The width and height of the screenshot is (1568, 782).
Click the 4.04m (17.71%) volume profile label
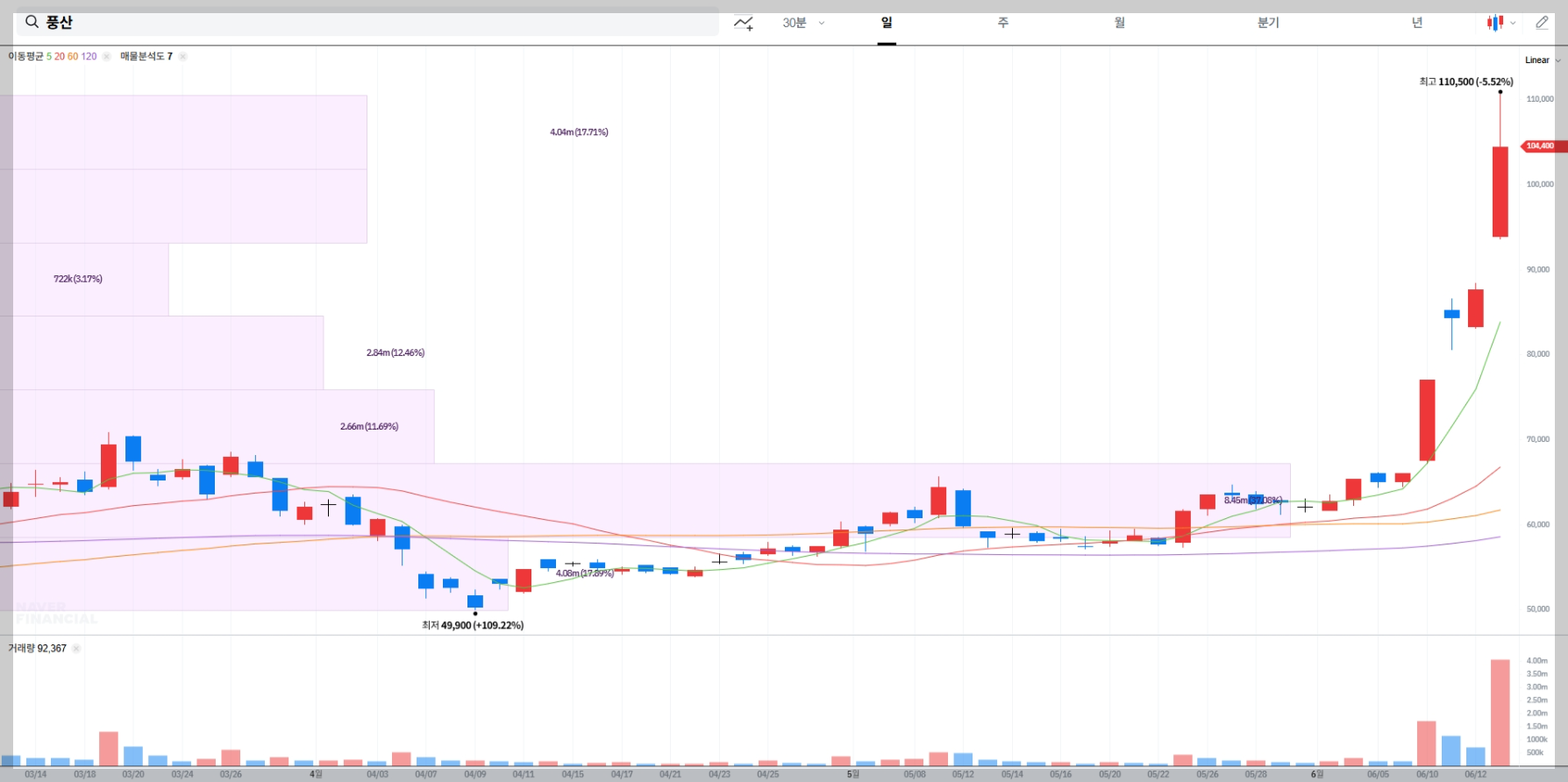(x=579, y=132)
